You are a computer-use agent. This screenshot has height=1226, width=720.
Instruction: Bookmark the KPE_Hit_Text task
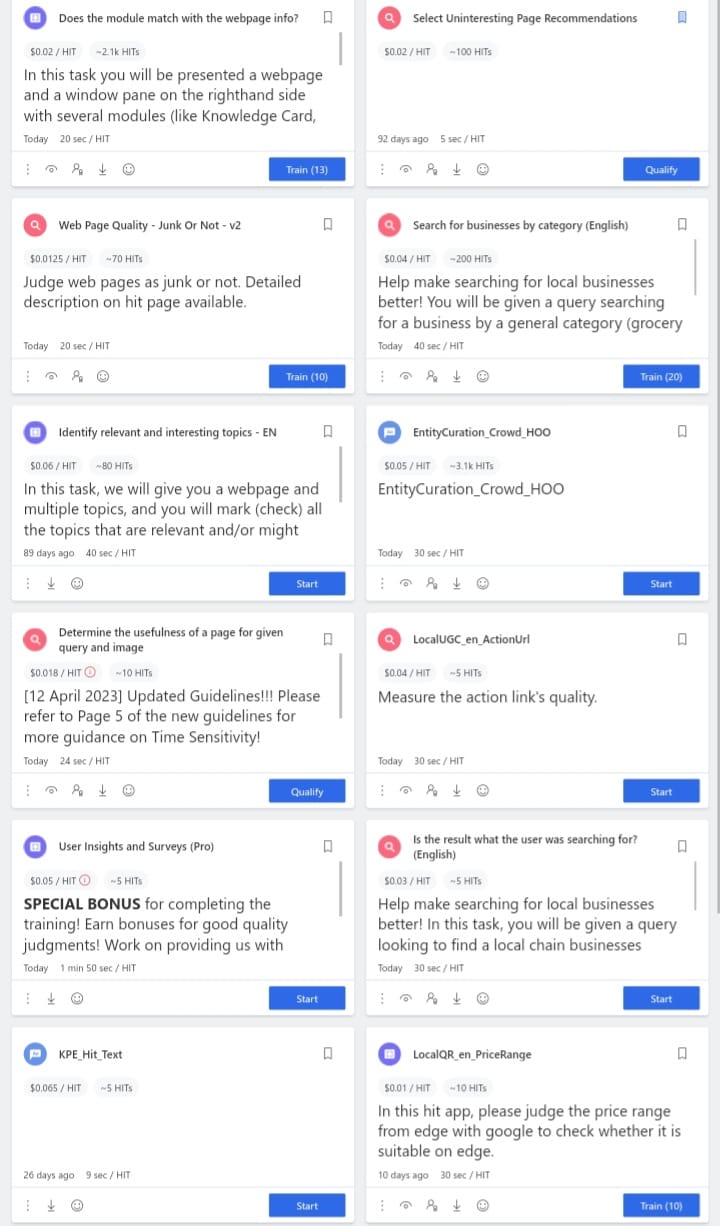327,1054
